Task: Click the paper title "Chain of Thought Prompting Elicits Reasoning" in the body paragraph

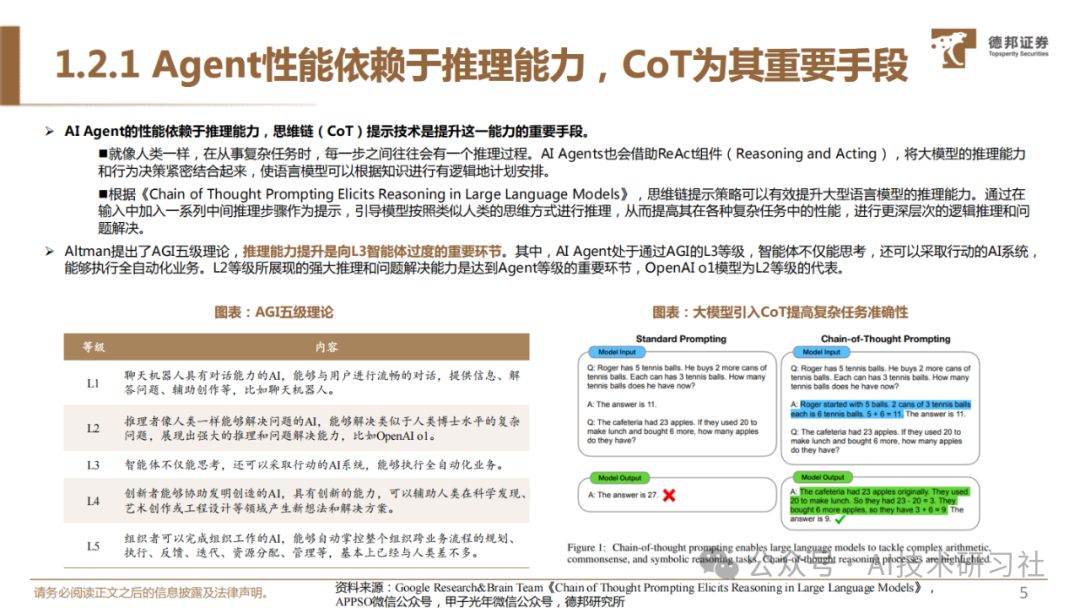Action: click(x=385, y=194)
